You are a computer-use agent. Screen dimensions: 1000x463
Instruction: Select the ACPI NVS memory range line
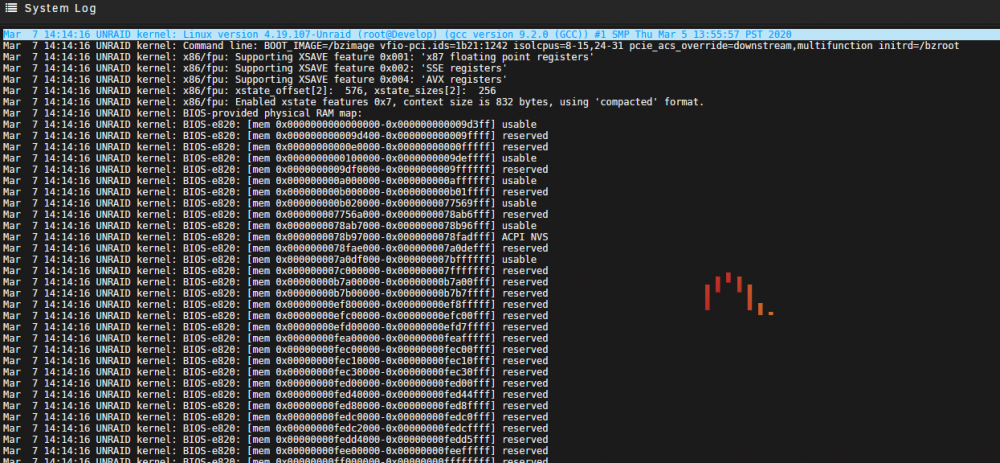click(x=276, y=237)
